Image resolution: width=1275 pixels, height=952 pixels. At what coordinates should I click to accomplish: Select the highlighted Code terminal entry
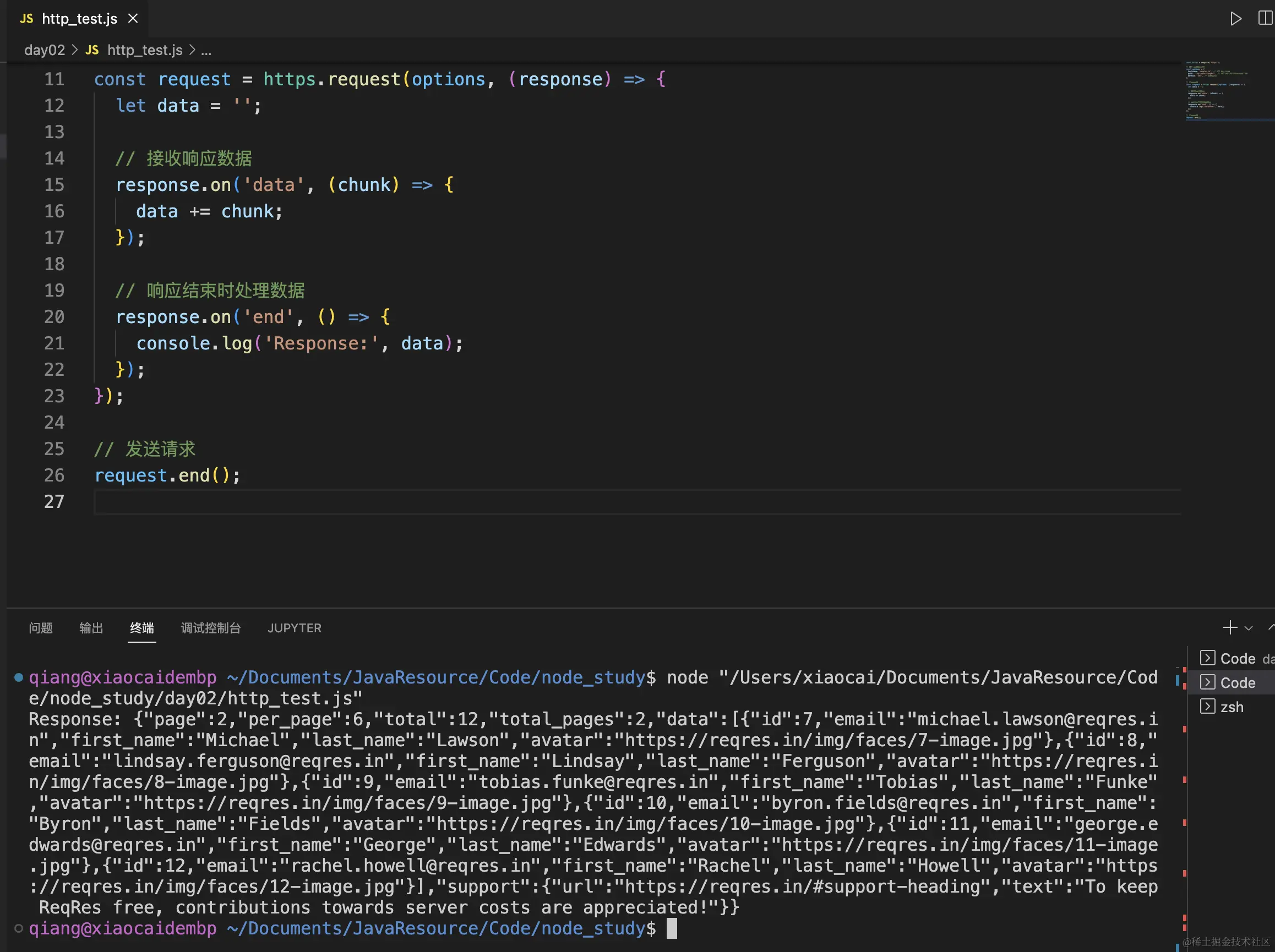1237,683
